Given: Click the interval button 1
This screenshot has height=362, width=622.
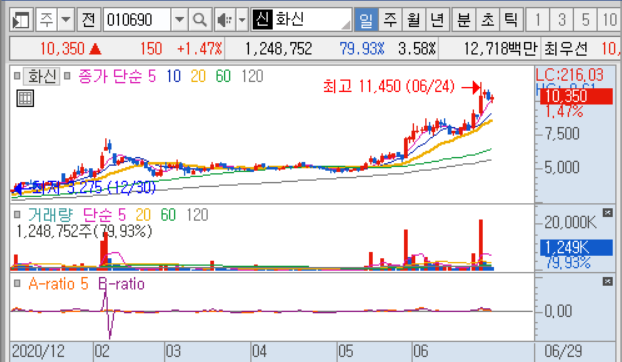Looking at the screenshot, I should pyautogui.click(x=538, y=19).
